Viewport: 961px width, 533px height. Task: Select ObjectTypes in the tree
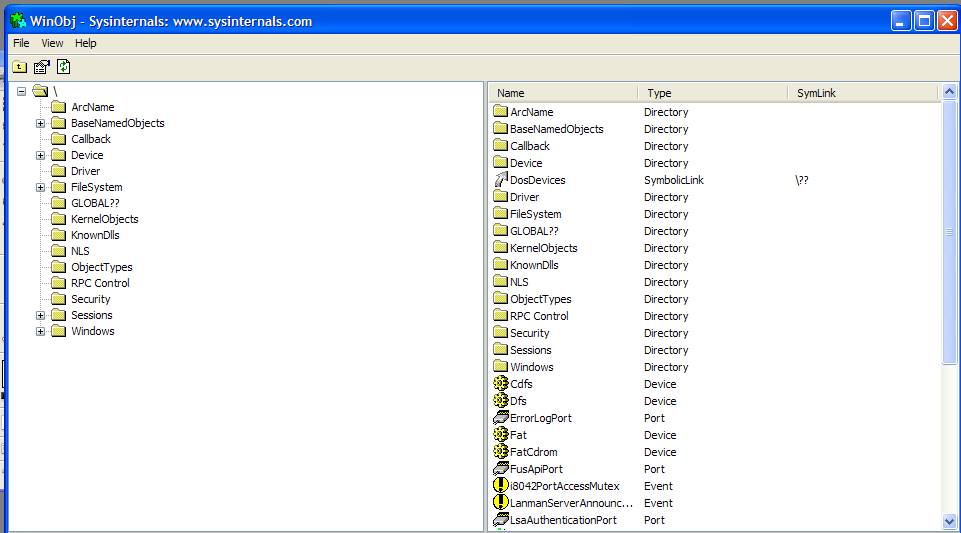[102, 267]
